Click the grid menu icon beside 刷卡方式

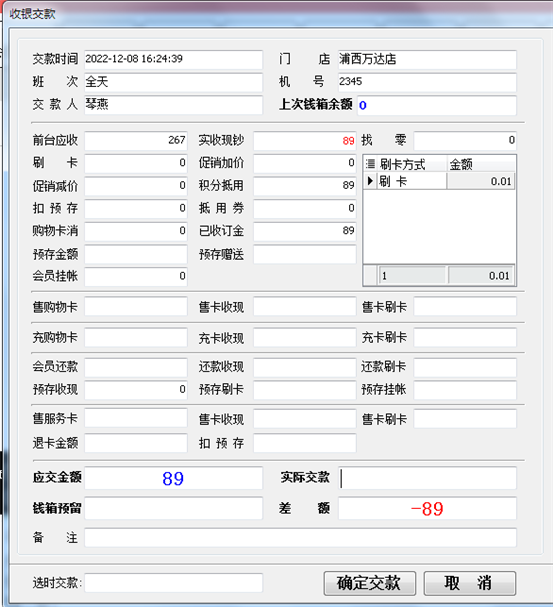point(370,164)
